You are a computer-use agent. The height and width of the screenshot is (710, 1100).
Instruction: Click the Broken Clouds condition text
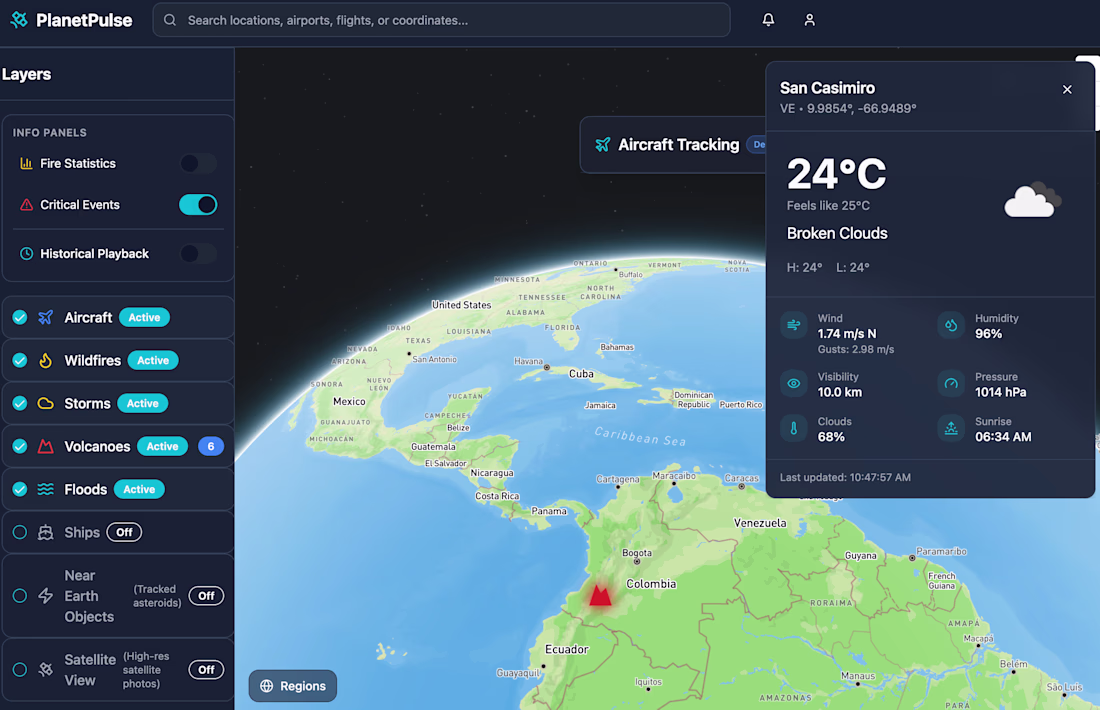[837, 234]
